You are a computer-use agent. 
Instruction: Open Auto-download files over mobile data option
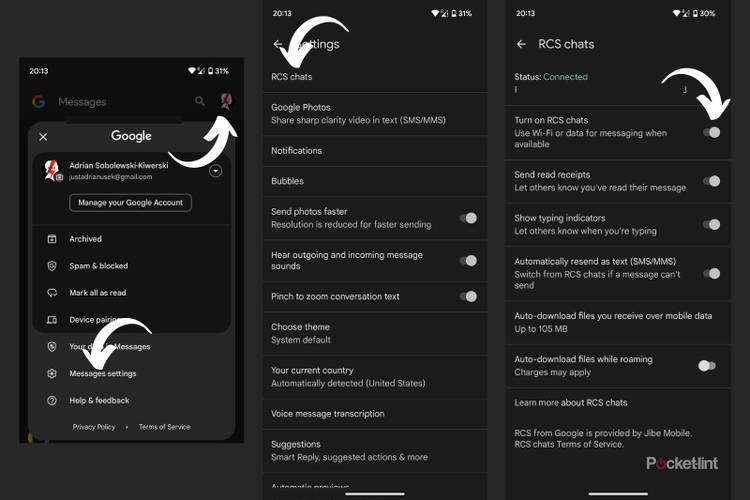coord(612,322)
